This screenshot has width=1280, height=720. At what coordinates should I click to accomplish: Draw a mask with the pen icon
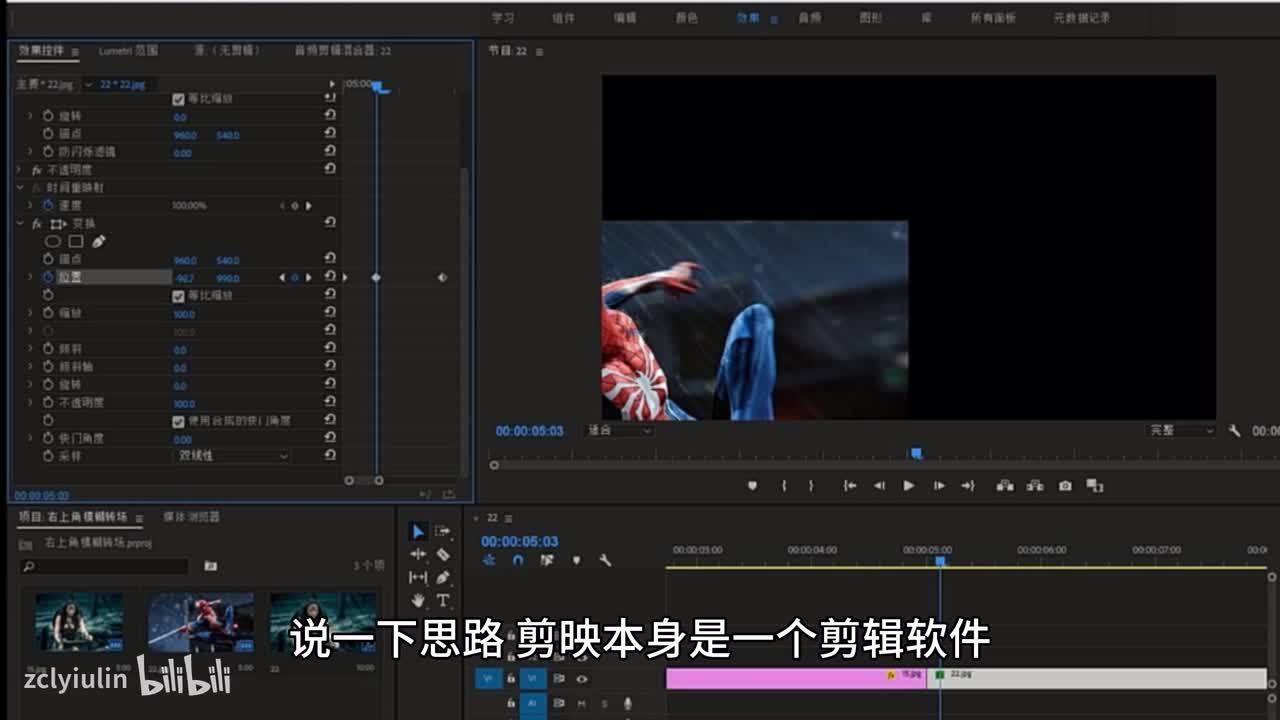[x=98, y=241]
